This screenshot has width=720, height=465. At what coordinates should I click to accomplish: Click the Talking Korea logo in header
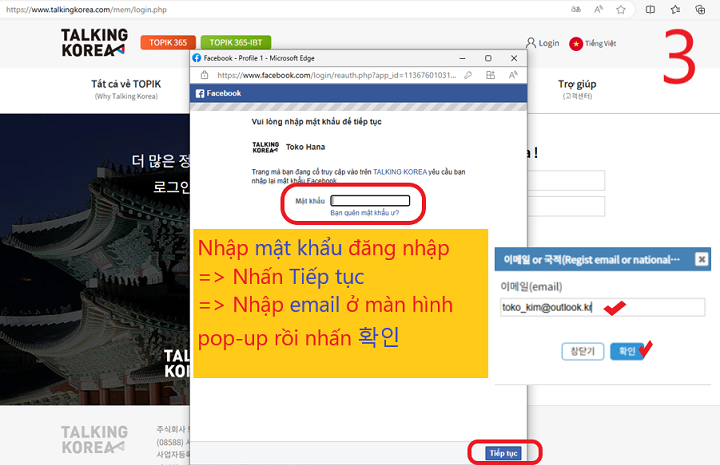(x=95, y=43)
